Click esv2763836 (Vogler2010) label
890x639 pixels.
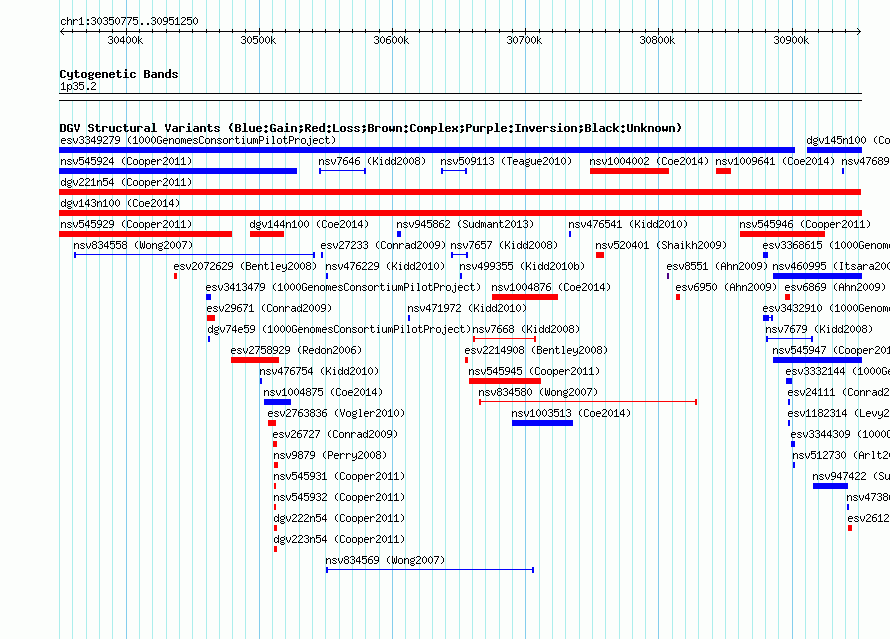point(336,413)
